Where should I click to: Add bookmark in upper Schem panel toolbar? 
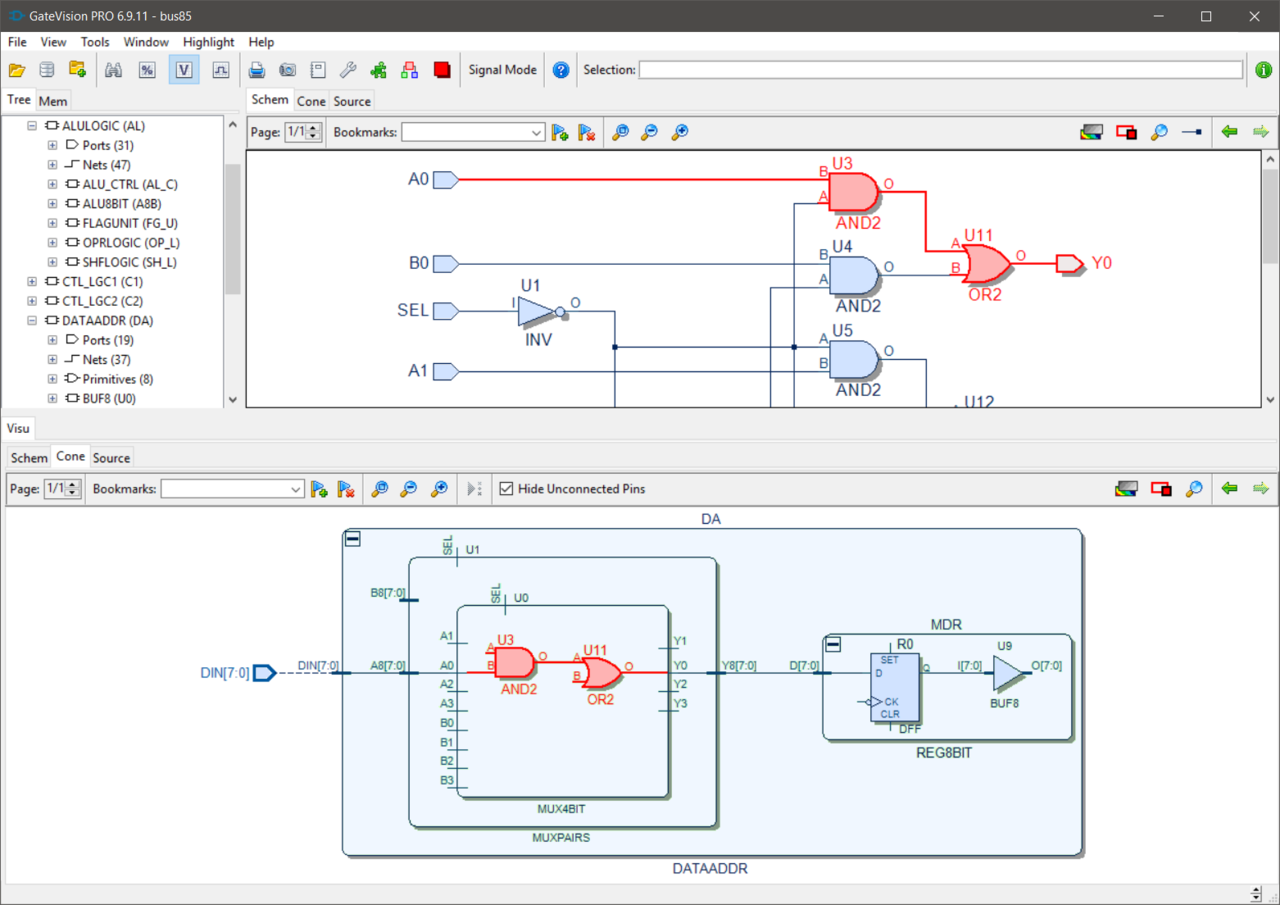[x=560, y=132]
